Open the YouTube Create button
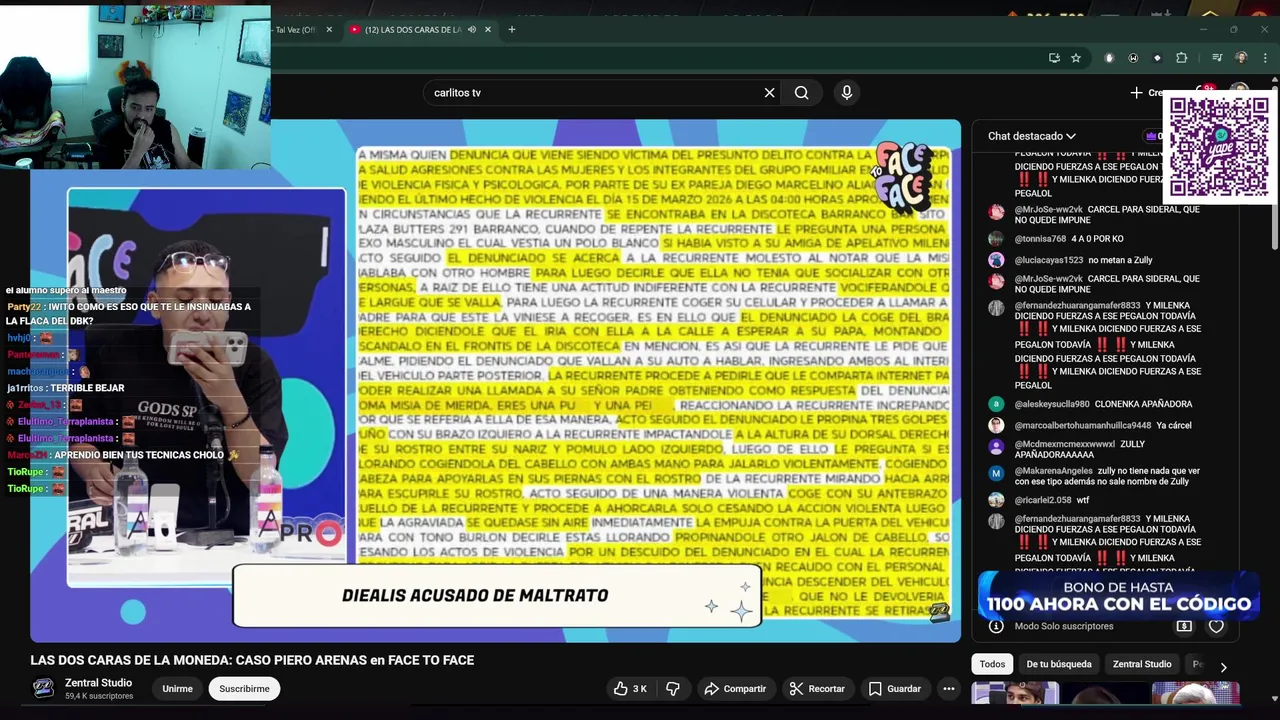 coord(1146,93)
